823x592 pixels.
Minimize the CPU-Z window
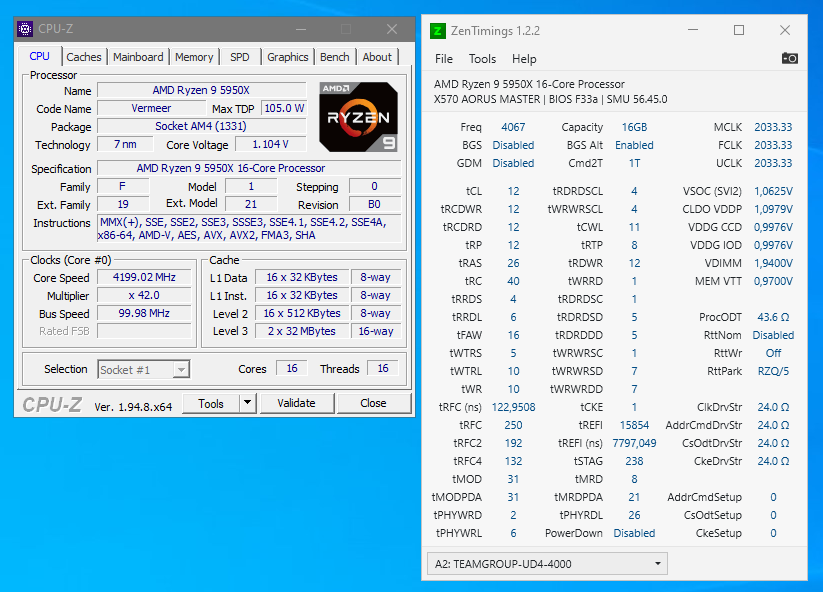tap(301, 29)
